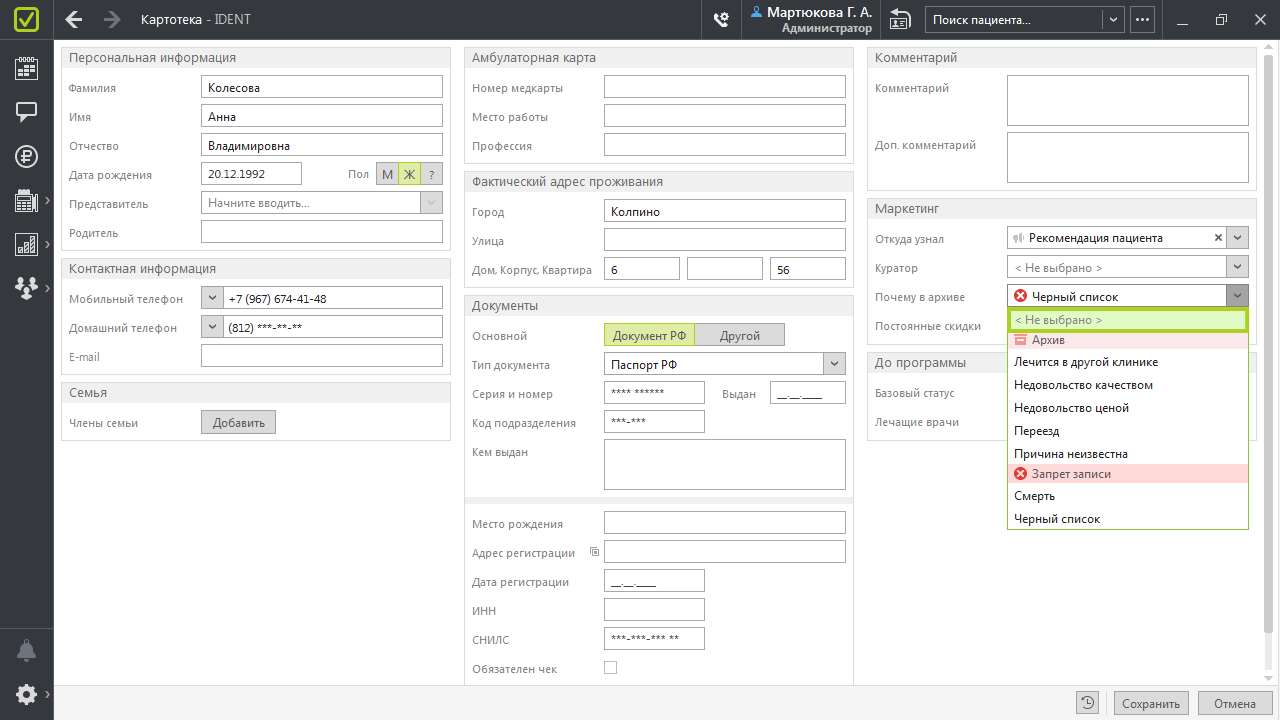Expand the Тип документа dropdown
Image resolution: width=1280 pixels, height=720 pixels.
tap(835, 365)
